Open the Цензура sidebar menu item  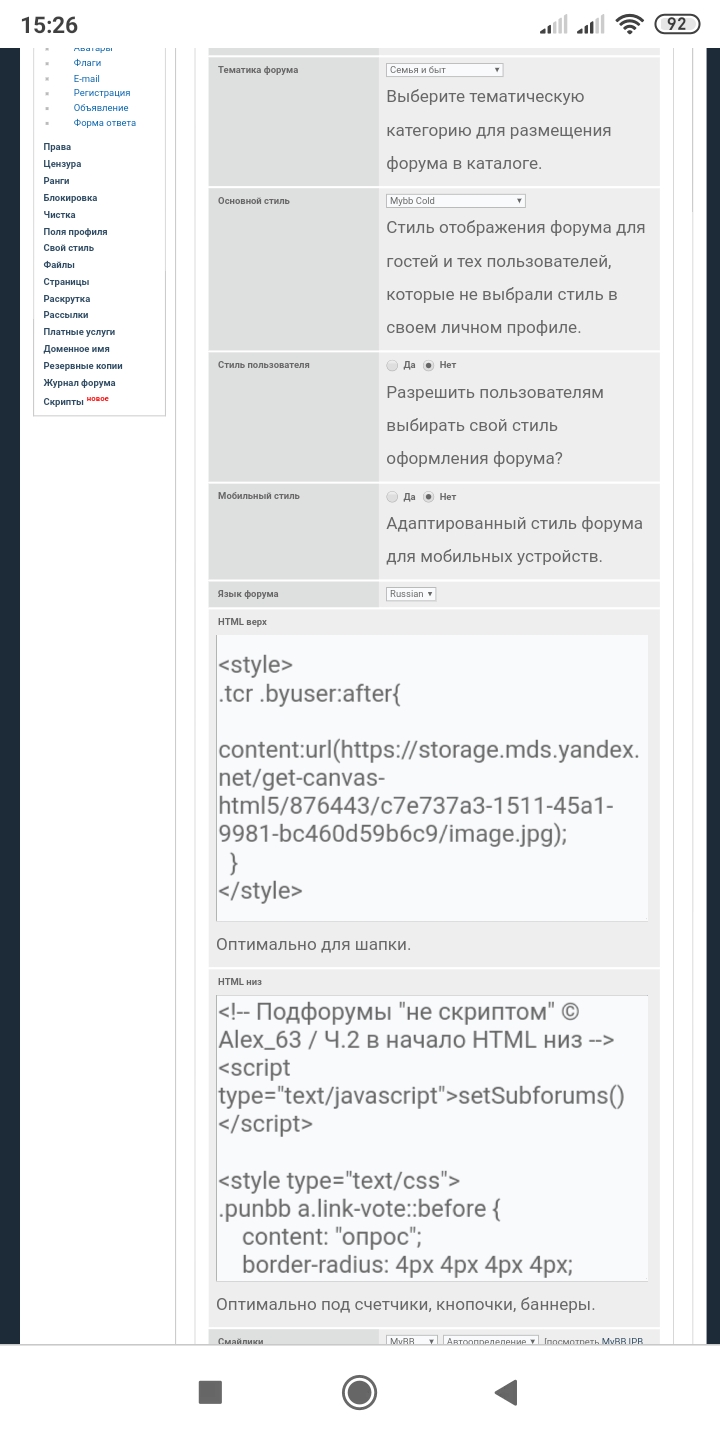tap(62, 164)
